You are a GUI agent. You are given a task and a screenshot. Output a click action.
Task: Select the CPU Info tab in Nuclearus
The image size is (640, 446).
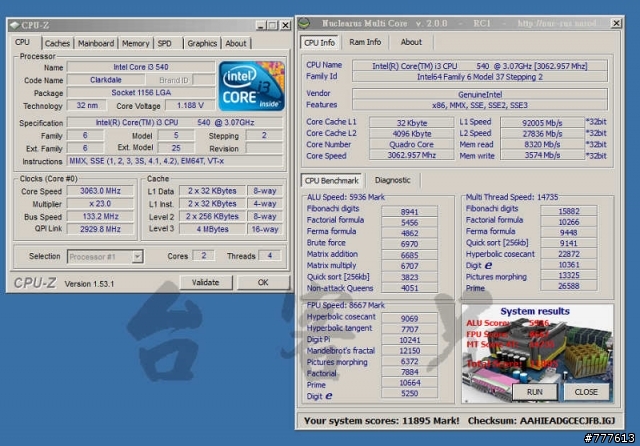[x=319, y=42]
